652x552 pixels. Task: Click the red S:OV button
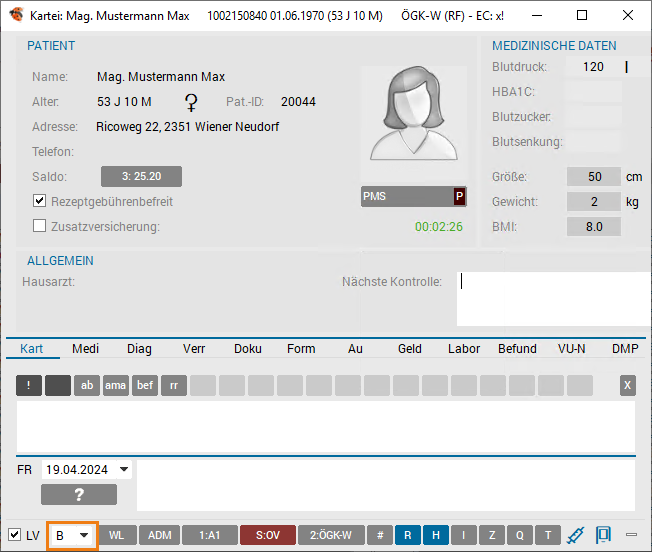point(268,535)
